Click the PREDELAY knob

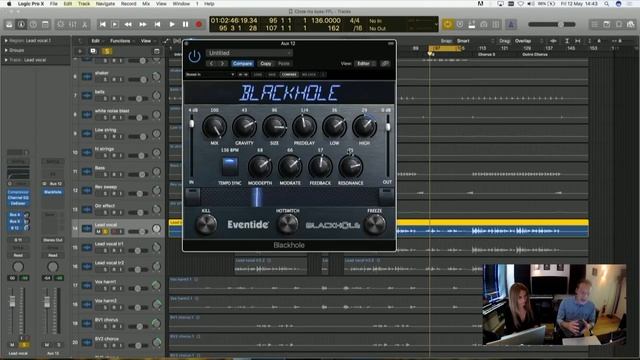tap(304, 127)
